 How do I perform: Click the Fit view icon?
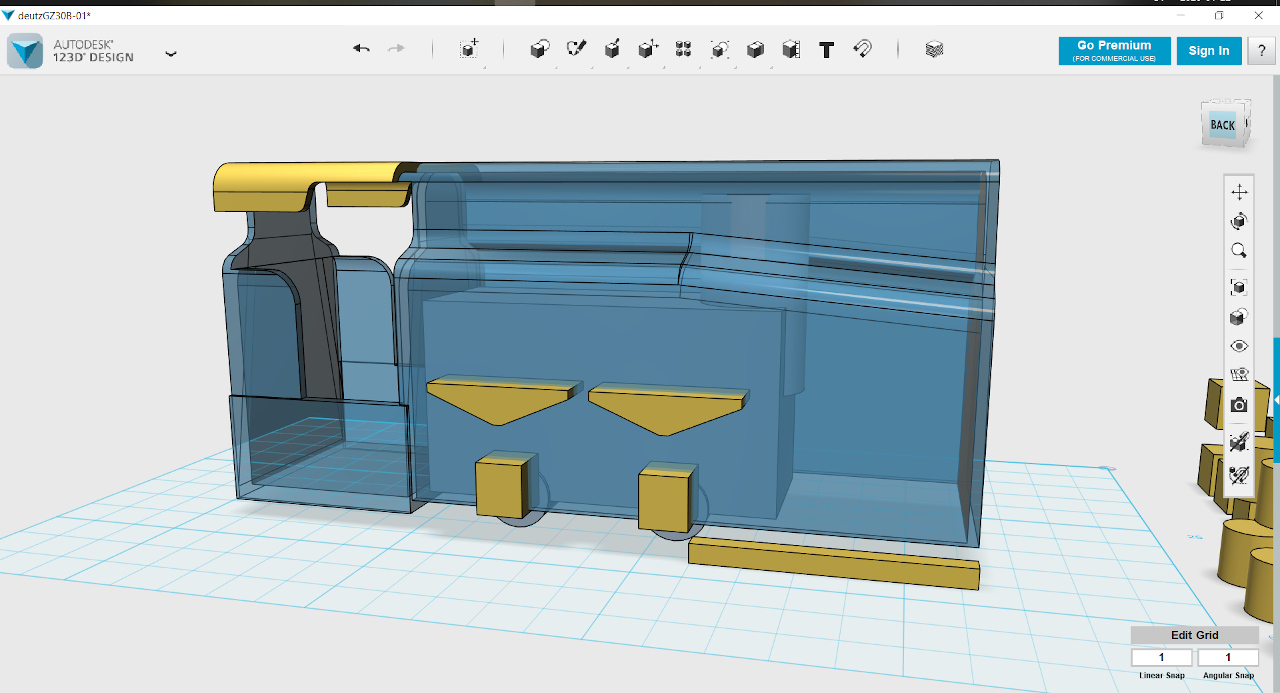[x=1239, y=287]
